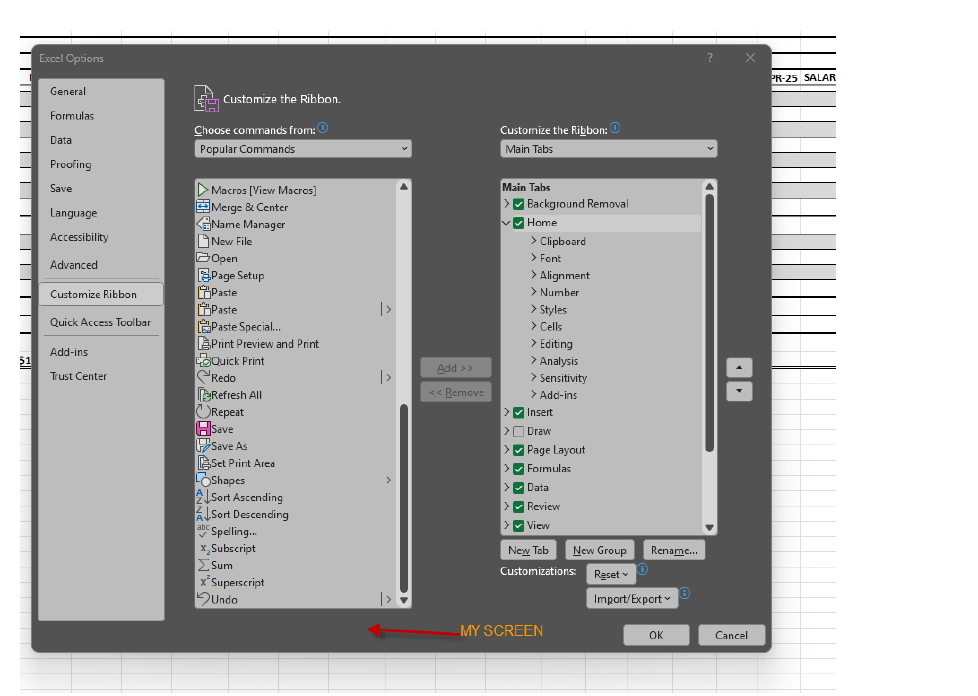Viewport: 978px width, 696px height.
Task: Click the Move Down arrow button
Action: 739,391
